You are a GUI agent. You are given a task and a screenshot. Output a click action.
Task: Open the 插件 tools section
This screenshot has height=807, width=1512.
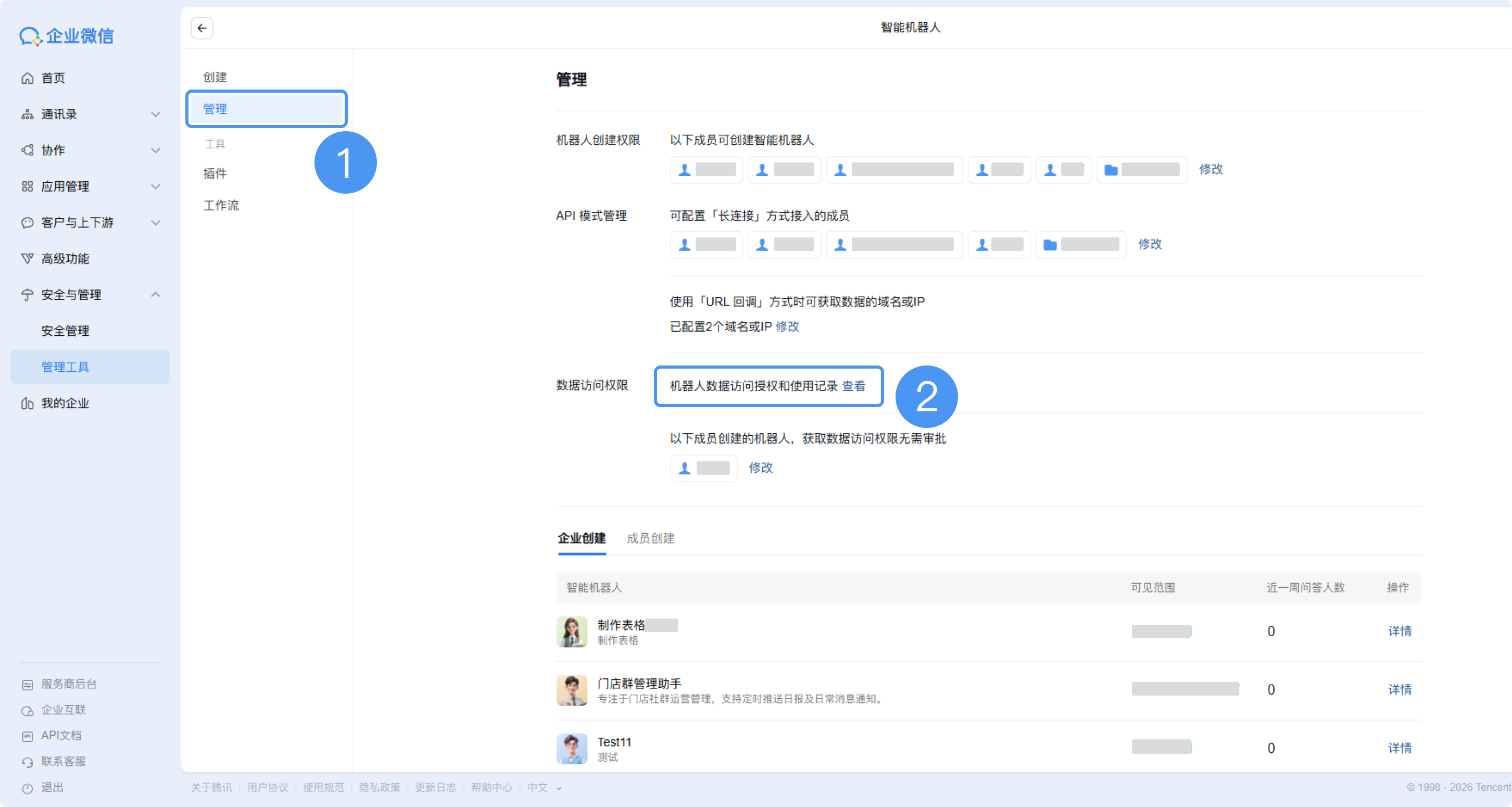(x=216, y=173)
